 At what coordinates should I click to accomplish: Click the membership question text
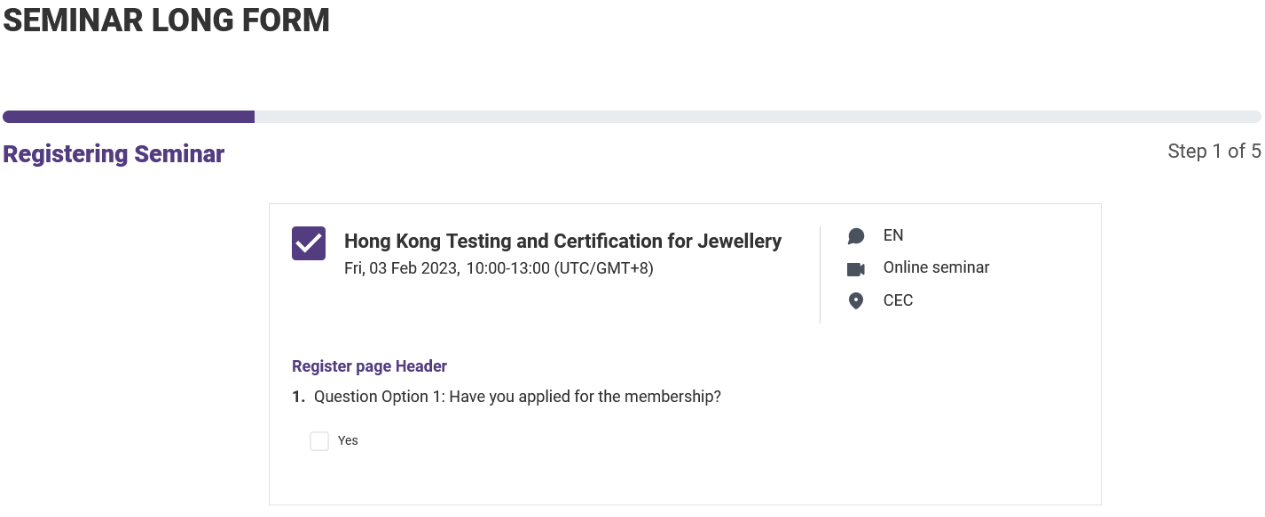tap(518, 397)
